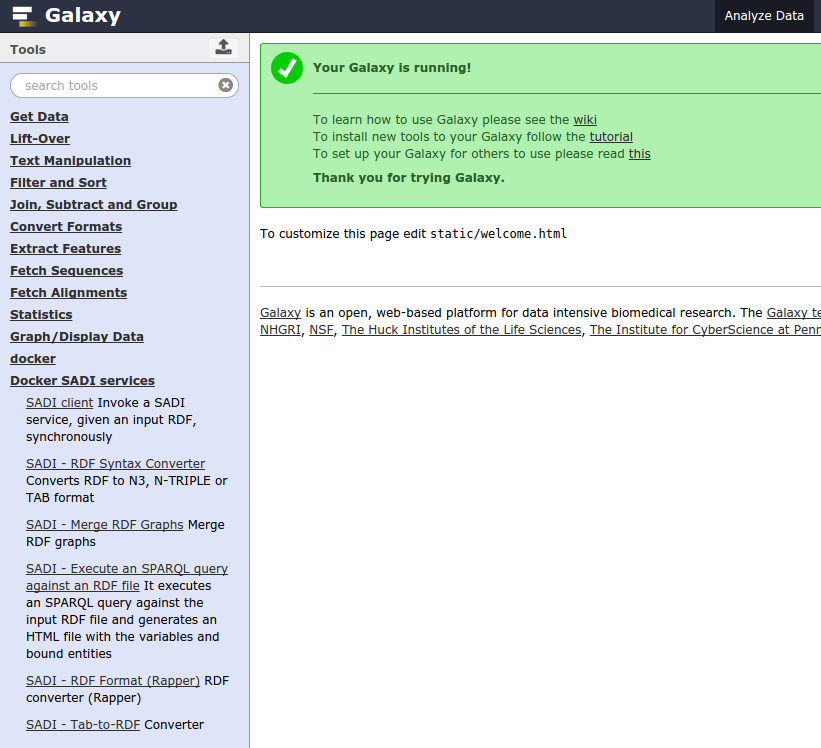Open SADI - Merge RDF Graphs tool
This screenshot has width=821, height=748.
pyautogui.click(x=105, y=524)
